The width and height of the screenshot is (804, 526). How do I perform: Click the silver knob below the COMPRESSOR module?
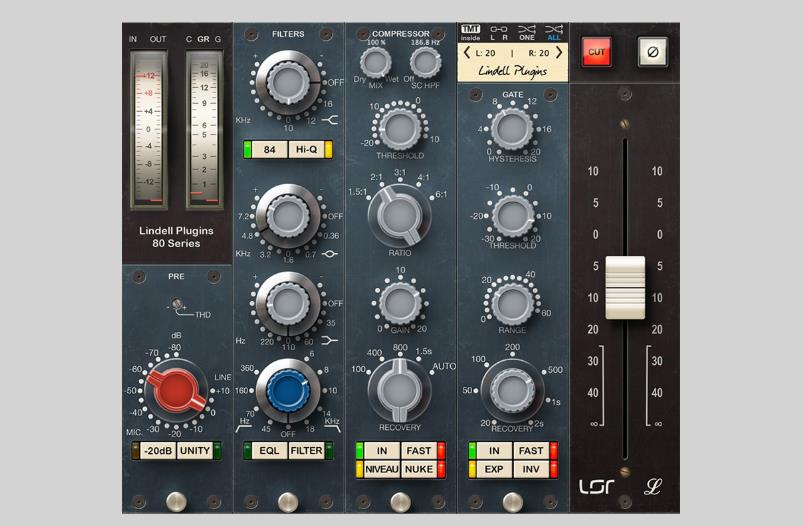(400, 501)
